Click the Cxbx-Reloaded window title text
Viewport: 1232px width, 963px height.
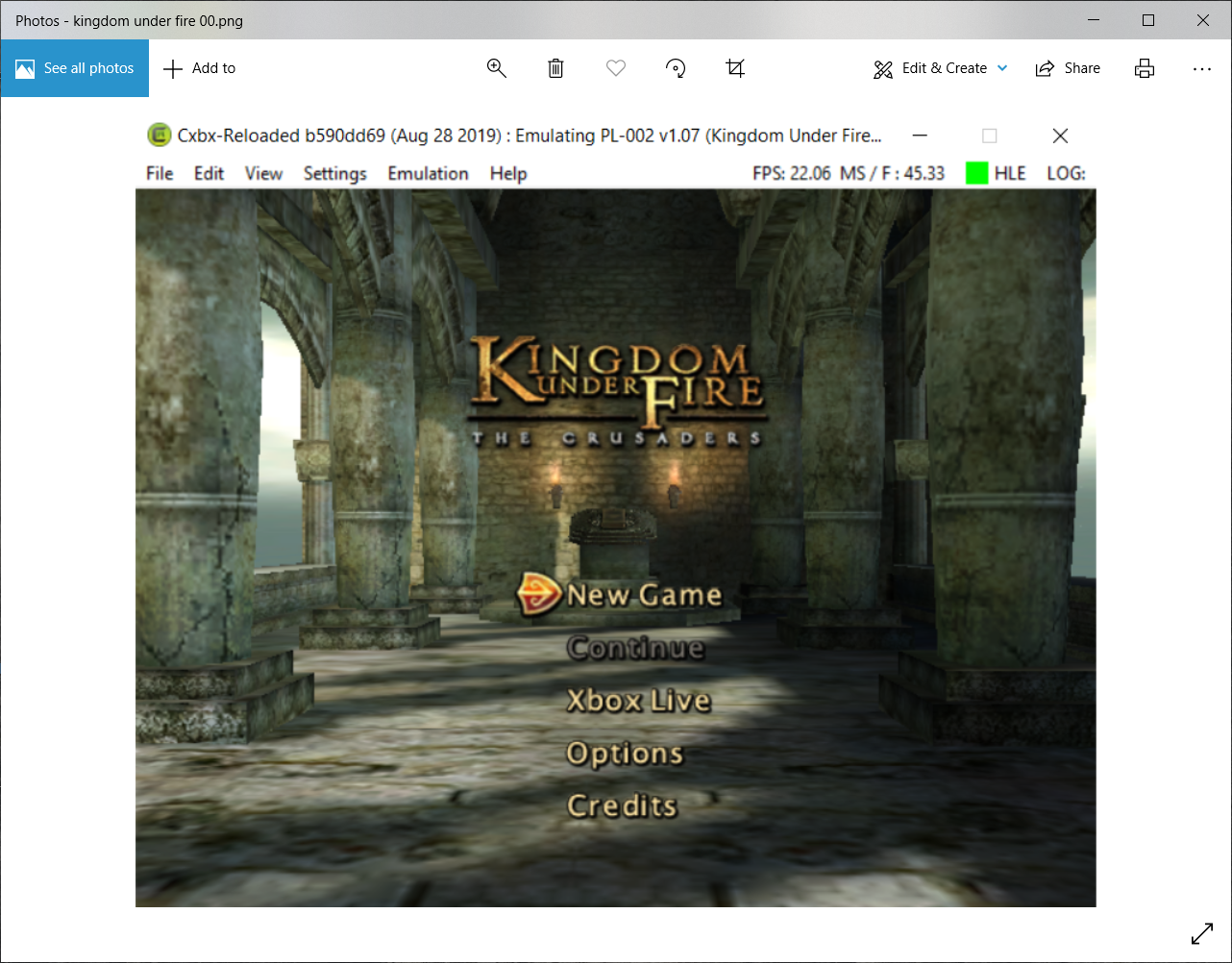click(x=530, y=136)
